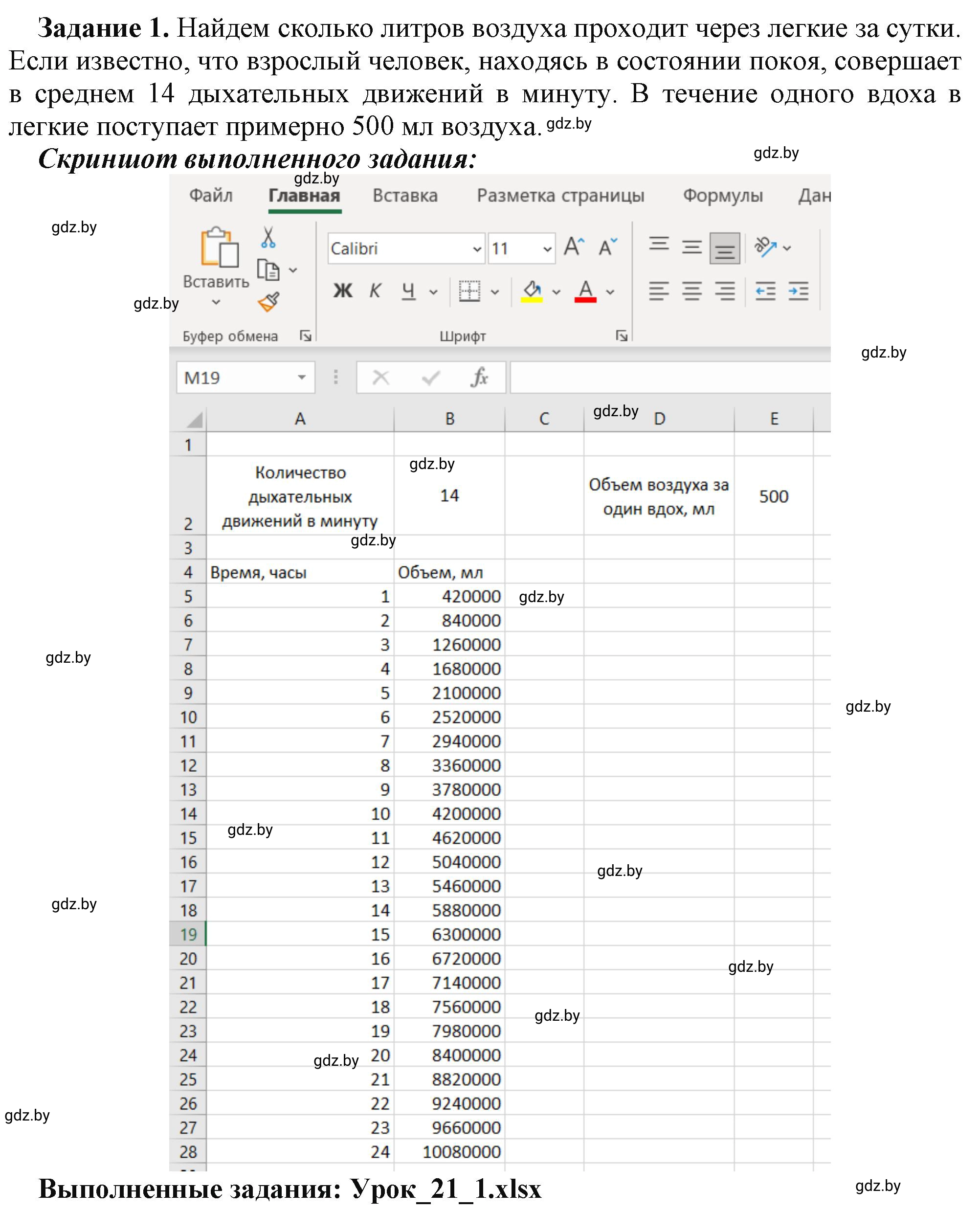
Task: Switch to the Вставка tab
Action: point(405,195)
